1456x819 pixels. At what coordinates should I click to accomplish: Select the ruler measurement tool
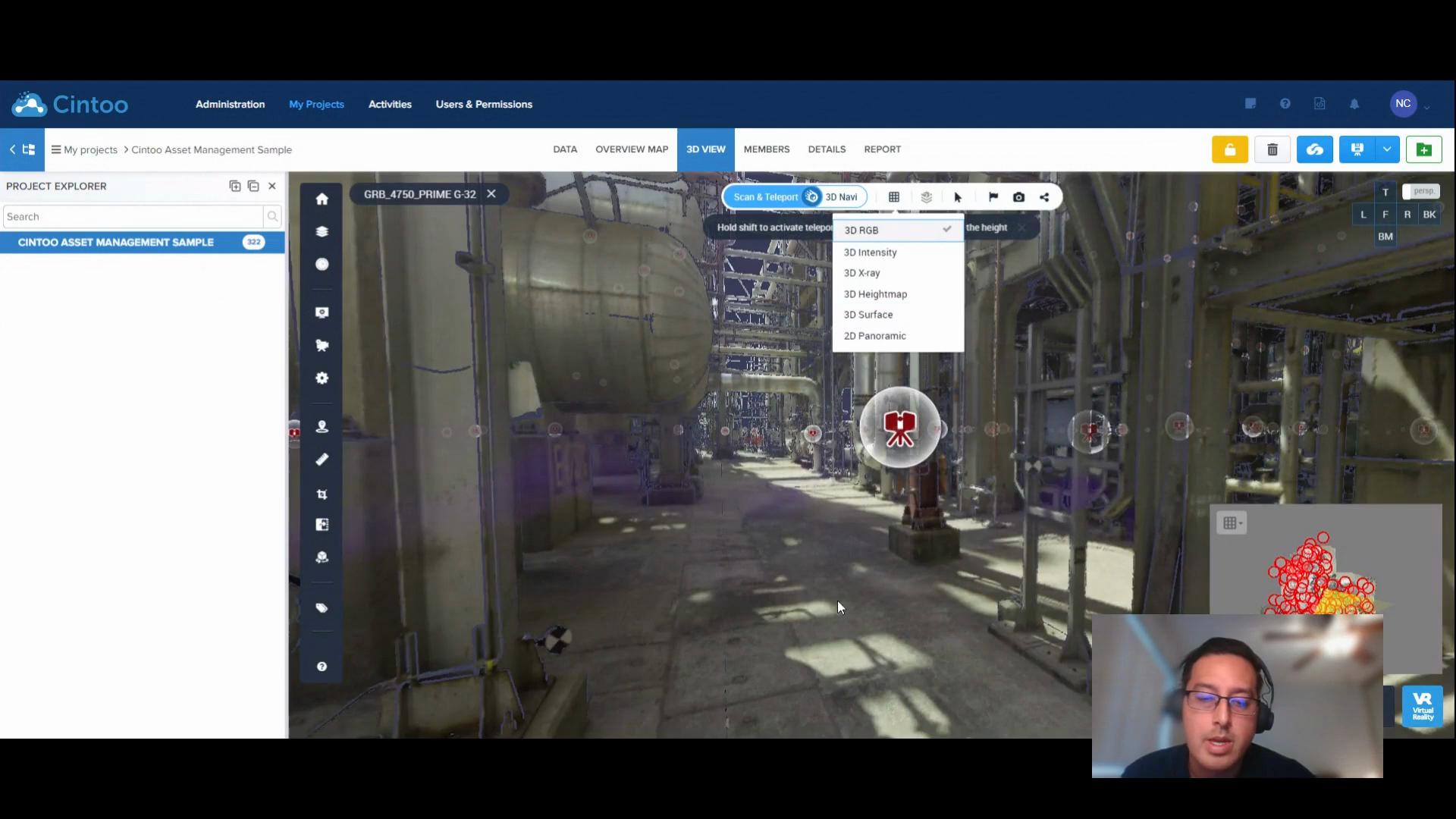pos(322,460)
